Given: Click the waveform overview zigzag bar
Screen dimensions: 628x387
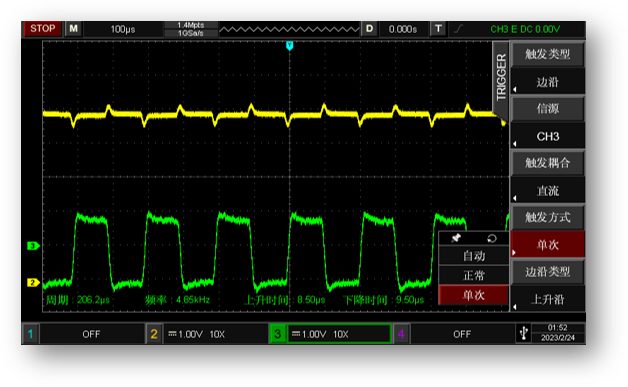Looking at the screenshot, I should pos(289,29).
